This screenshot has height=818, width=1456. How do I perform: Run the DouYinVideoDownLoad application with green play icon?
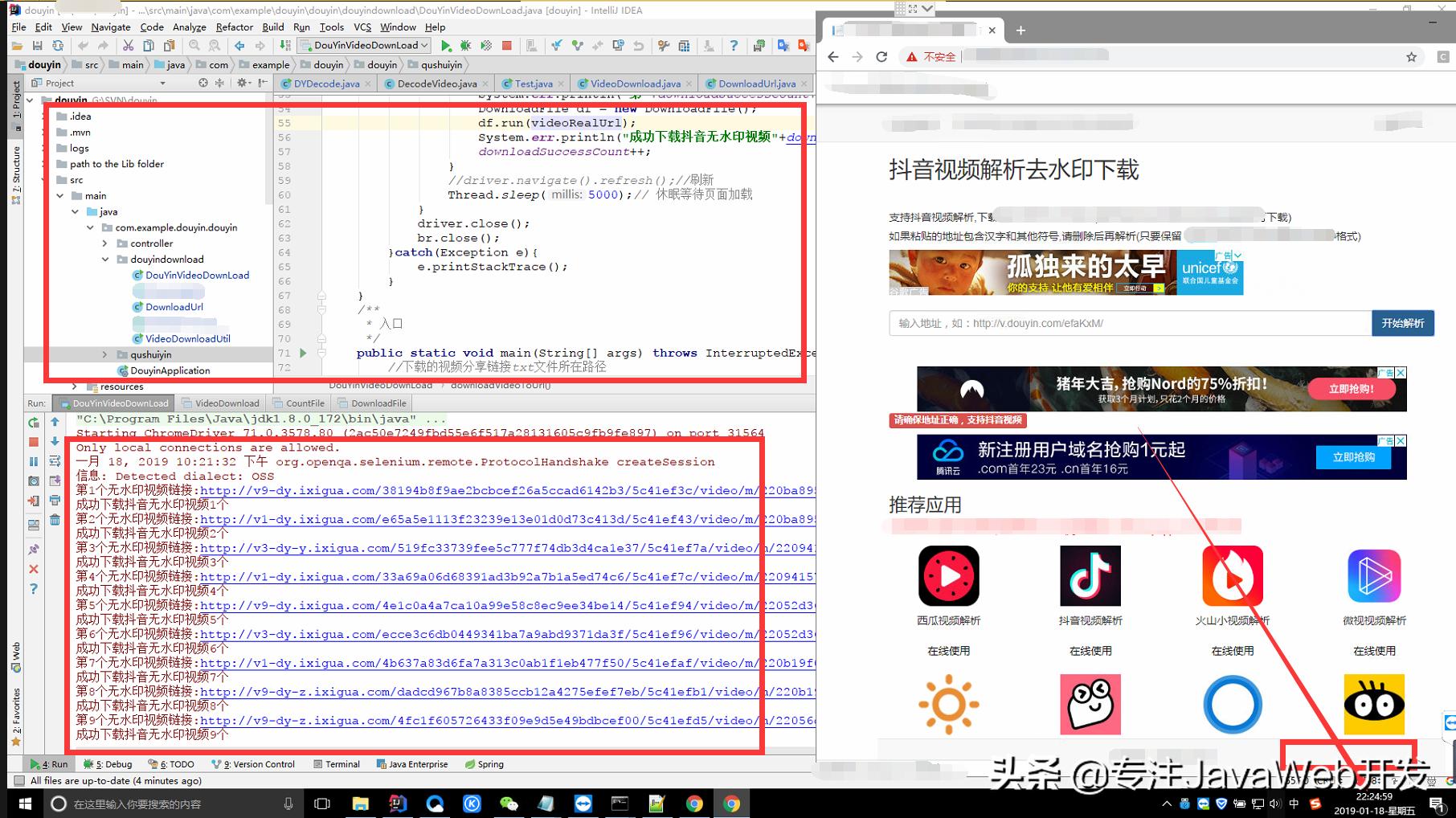click(x=447, y=46)
